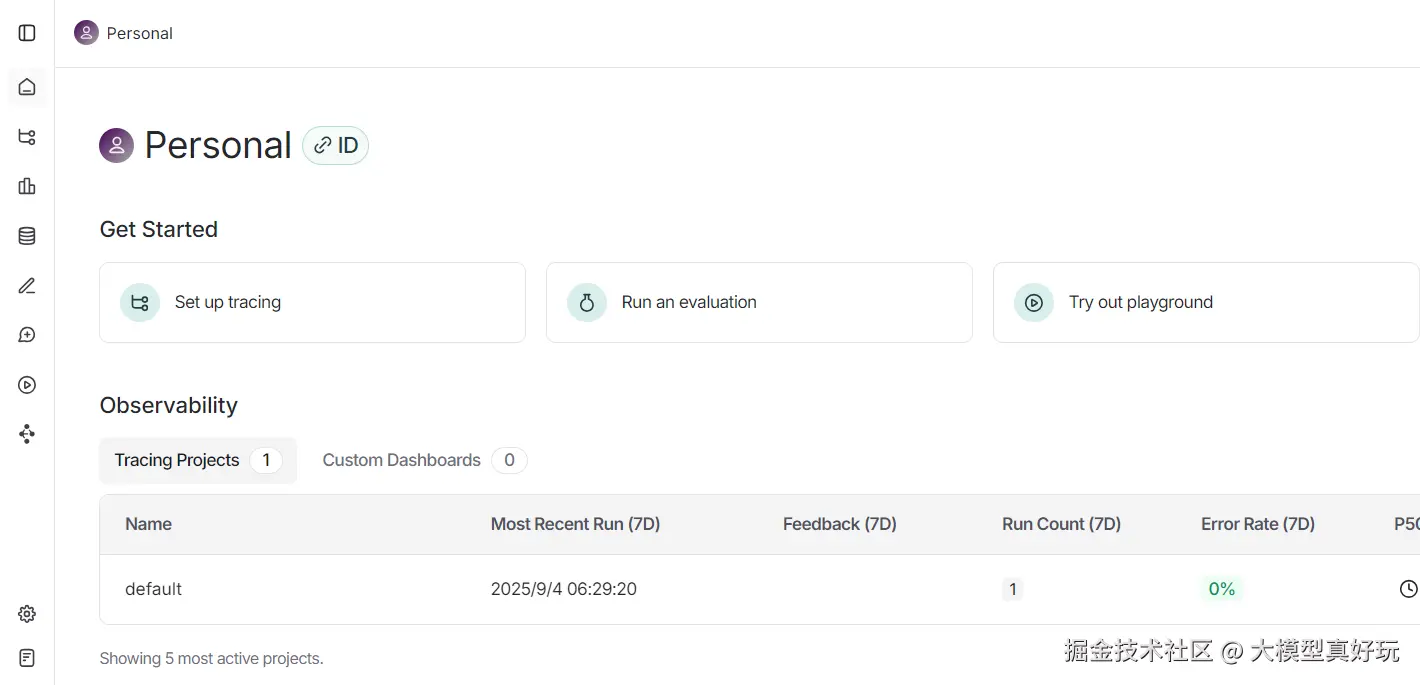Viewport: 1420px width, 685px height.
Task: Click the graph nodes icon in the sidebar
Action: click(27, 434)
